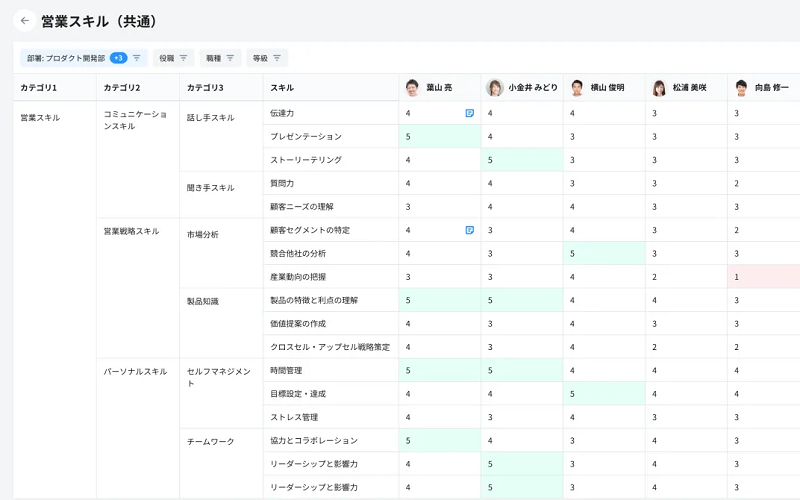Open the 職種 filter dropdown
800x500 pixels.
pos(220,58)
